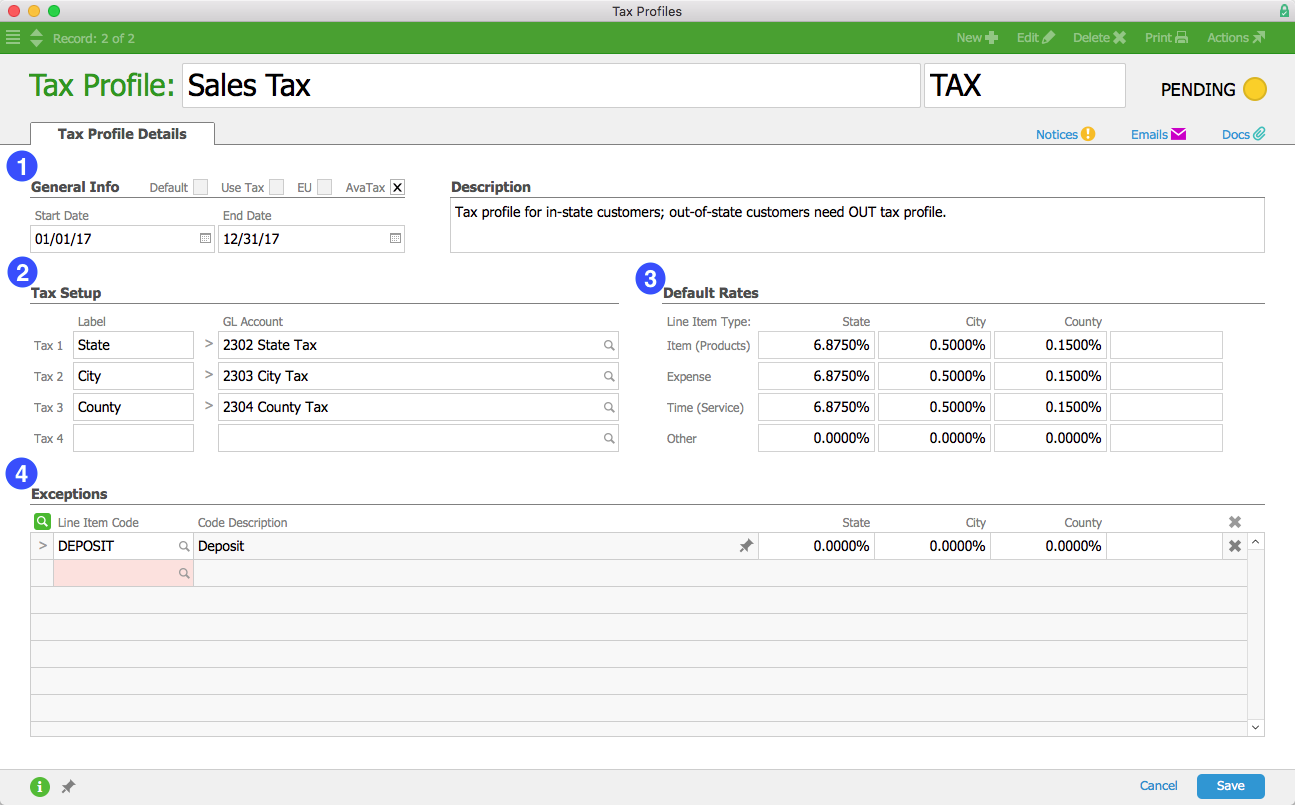Click the X above the Exceptions delete column
1295x805 pixels.
(1235, 522)
